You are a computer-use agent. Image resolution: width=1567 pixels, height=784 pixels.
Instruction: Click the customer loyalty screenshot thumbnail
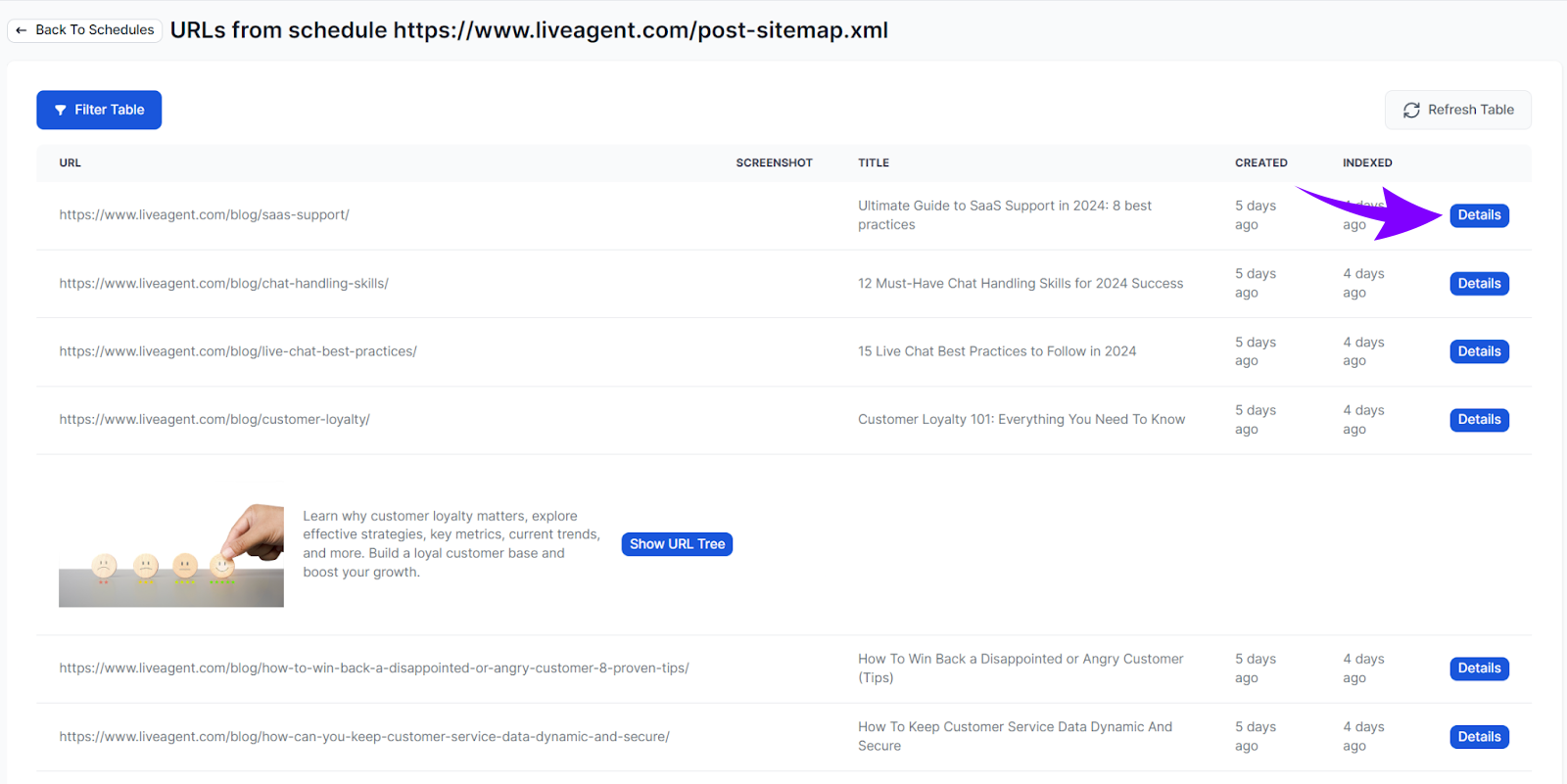[x=171, y=556]
